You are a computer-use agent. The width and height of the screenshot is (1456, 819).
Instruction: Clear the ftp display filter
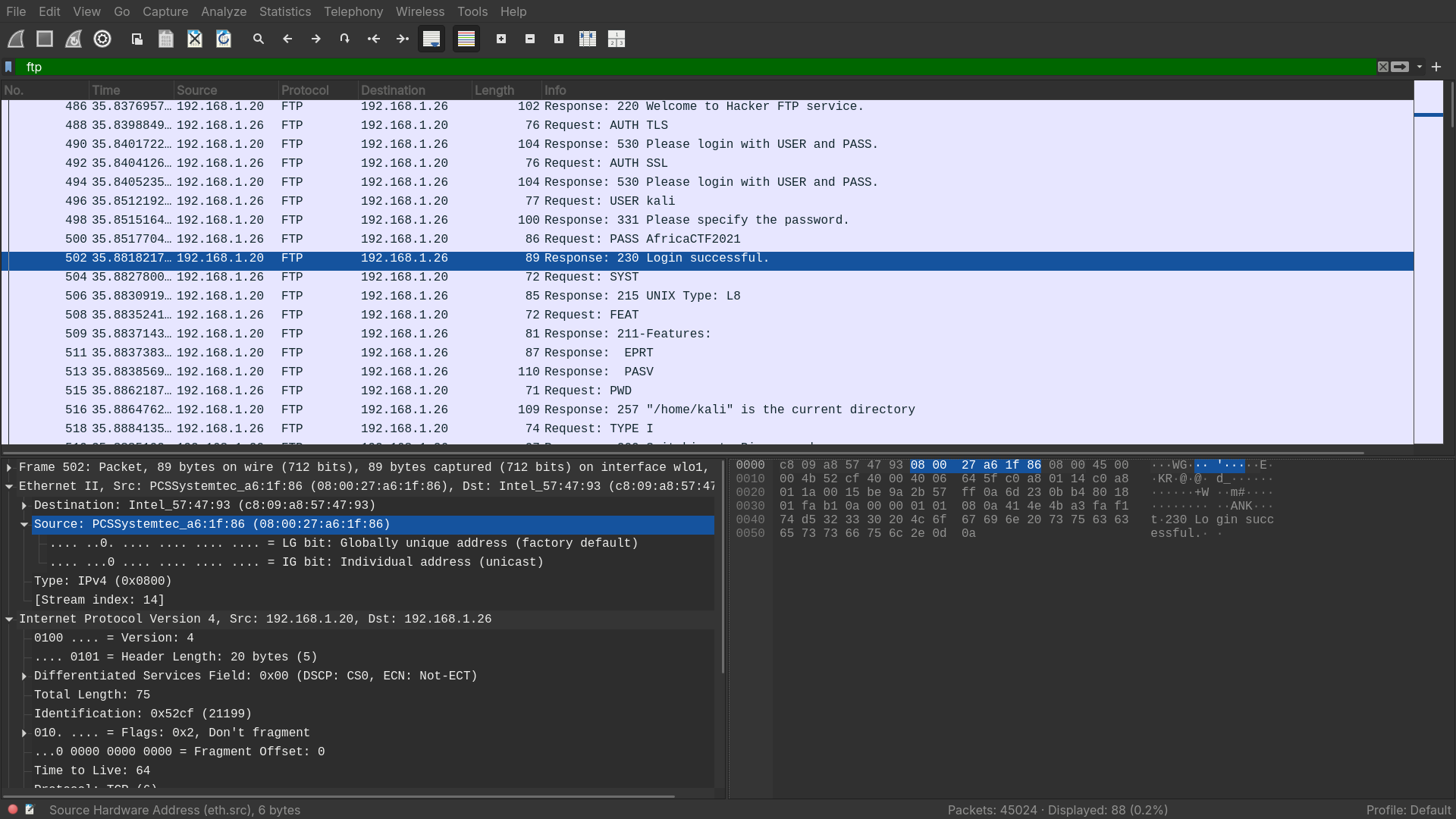(x=1383, y=67)
